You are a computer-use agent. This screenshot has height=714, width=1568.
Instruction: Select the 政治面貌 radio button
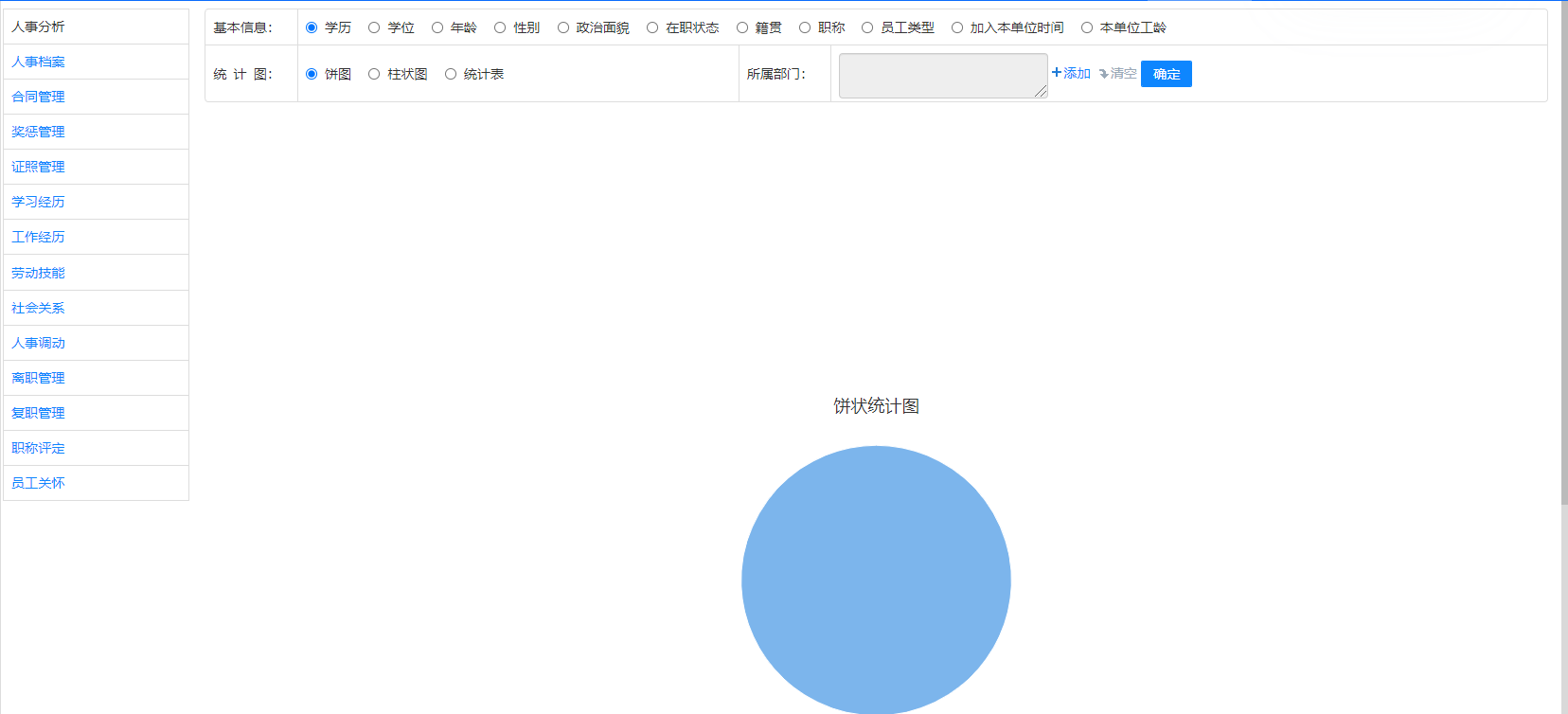coord(563,27)
